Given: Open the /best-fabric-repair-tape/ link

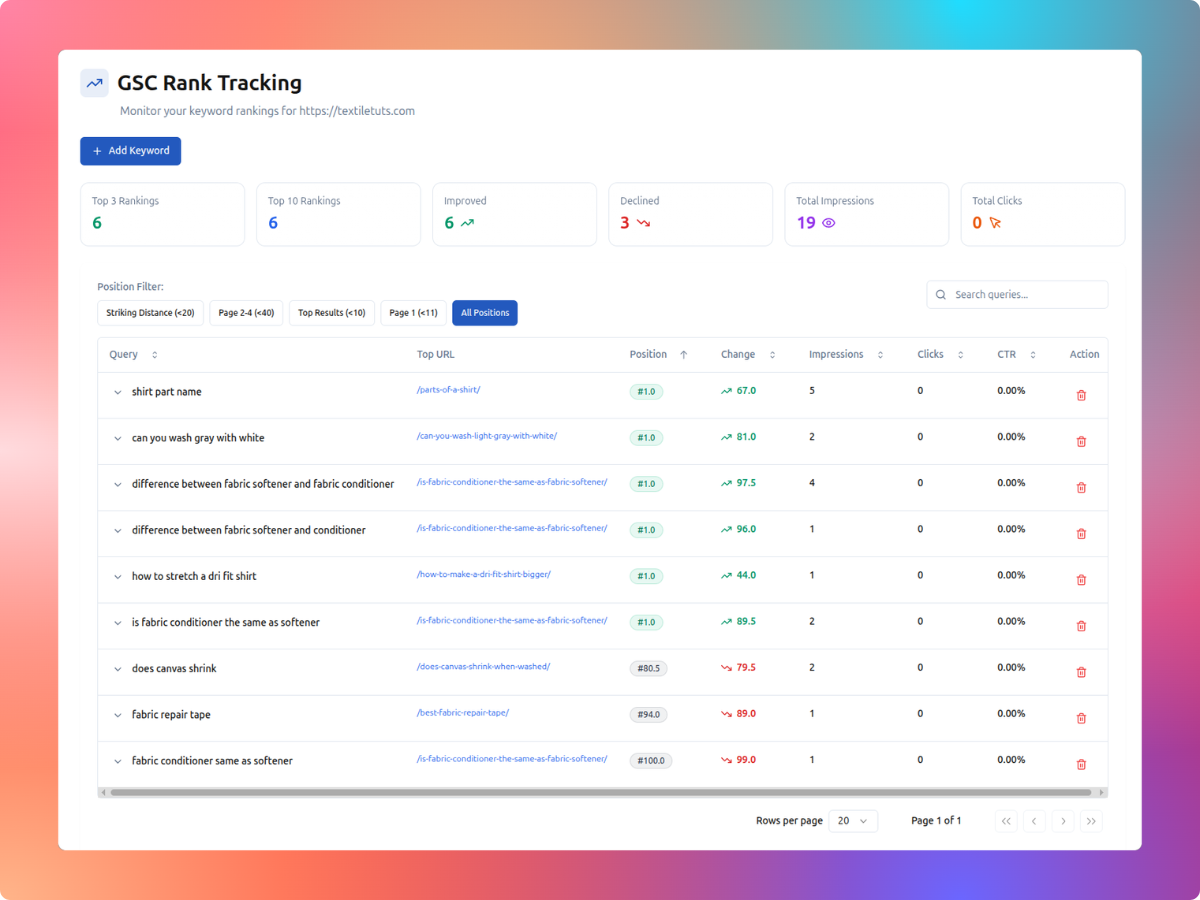Looking at the screenshot, I should point(463,712).
